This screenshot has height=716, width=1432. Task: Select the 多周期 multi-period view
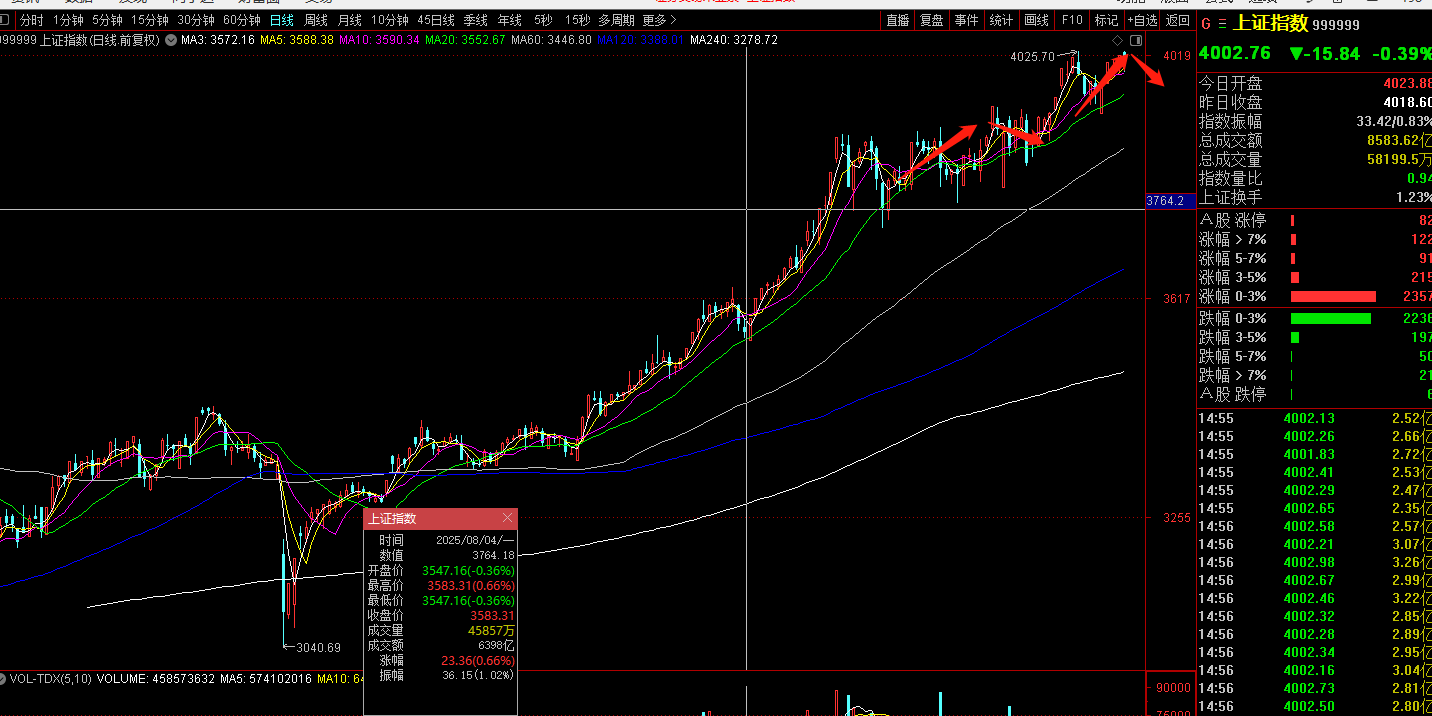[617, 20]
